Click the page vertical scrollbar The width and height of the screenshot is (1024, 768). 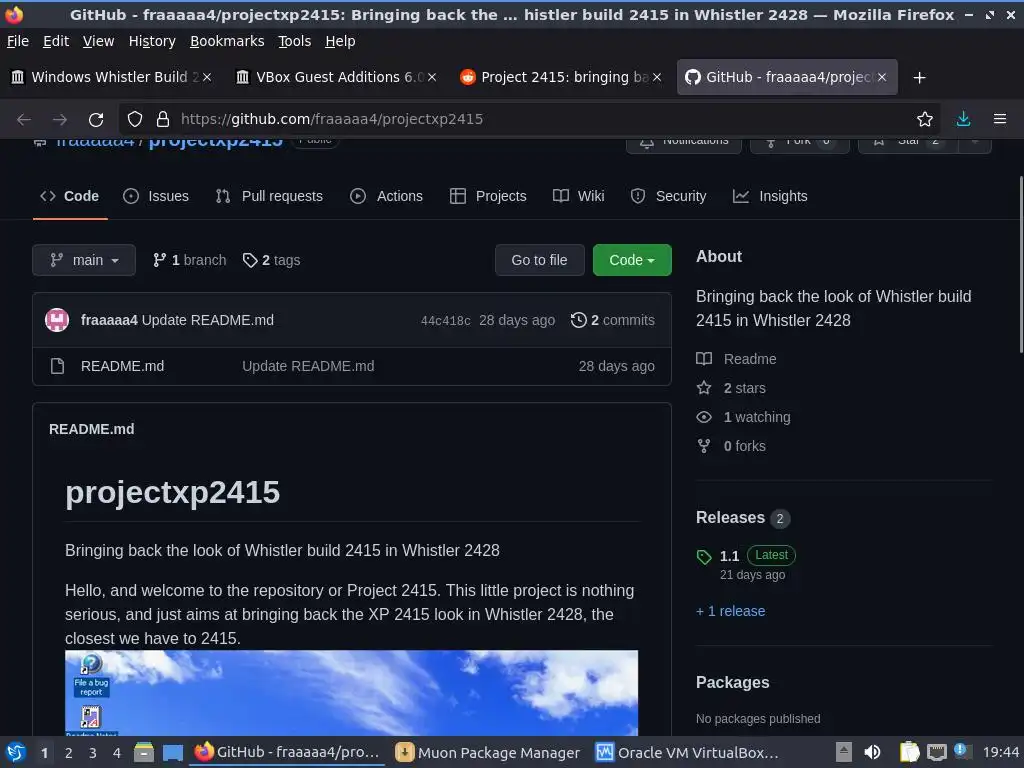click(1021, 264)
